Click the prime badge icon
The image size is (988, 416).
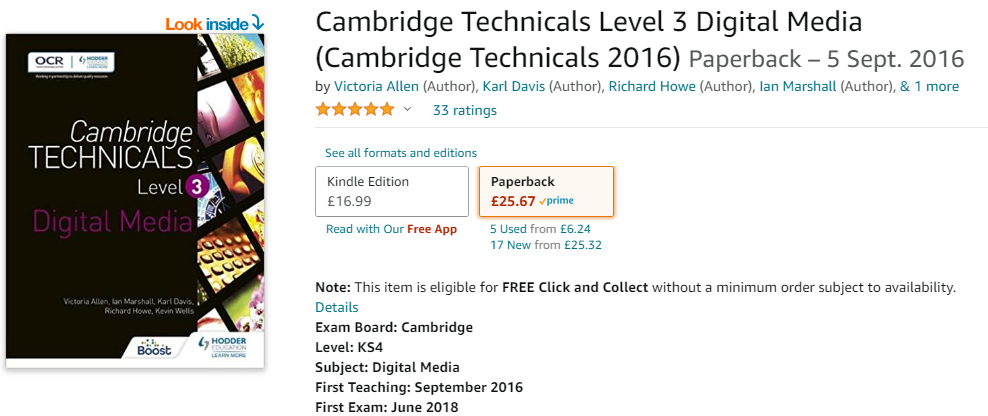point(556,202)
